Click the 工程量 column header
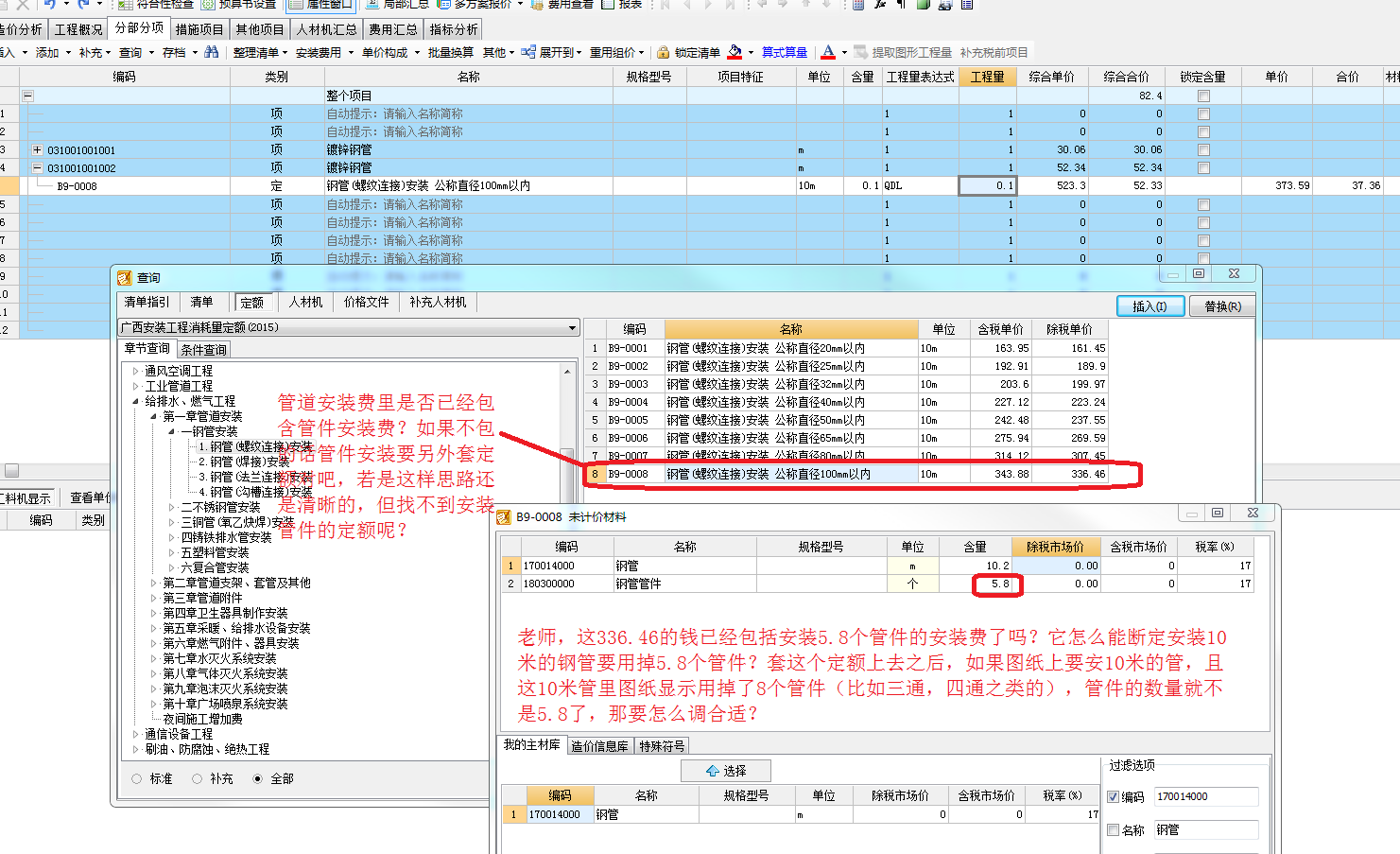The height and width of the screenshot is (854, 1400). 987,77
